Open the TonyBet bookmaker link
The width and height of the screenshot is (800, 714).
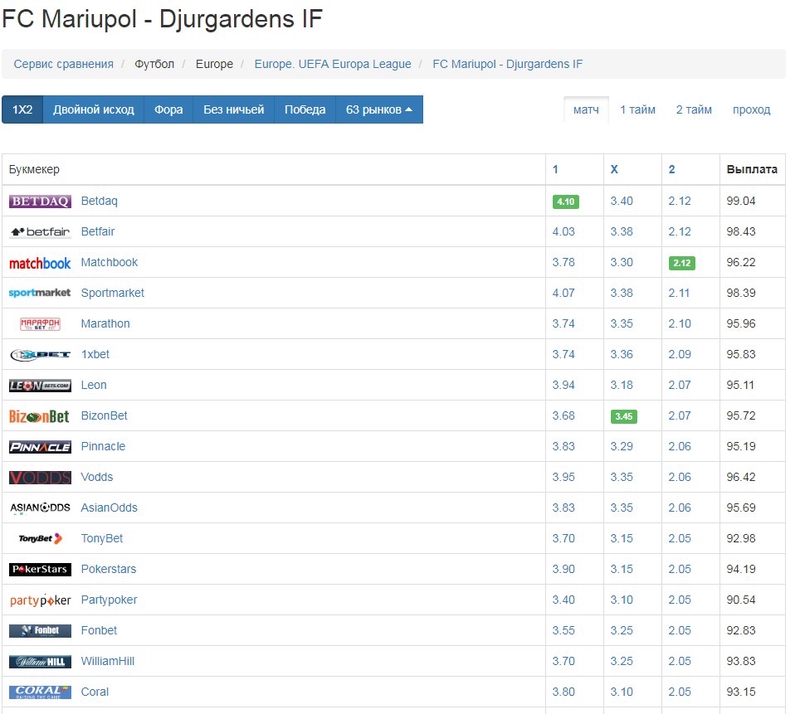point(102,538)
